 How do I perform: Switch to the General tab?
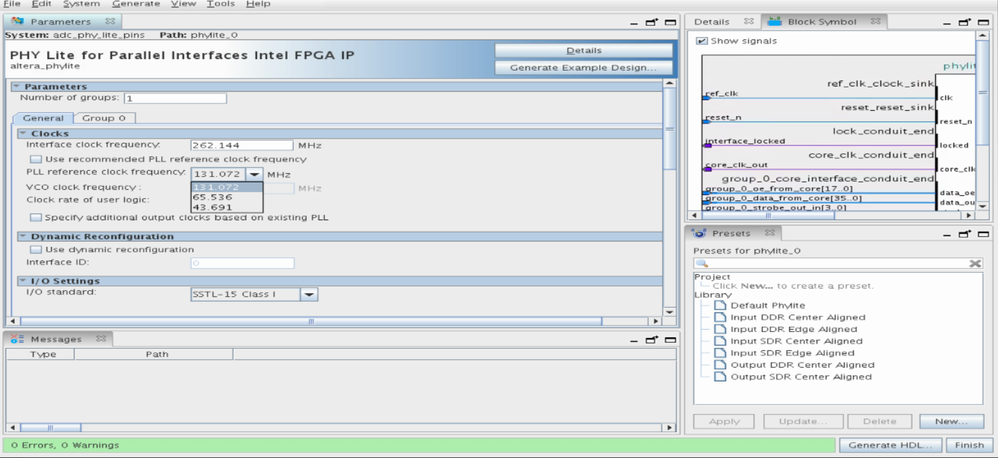(x=43, y=118)
